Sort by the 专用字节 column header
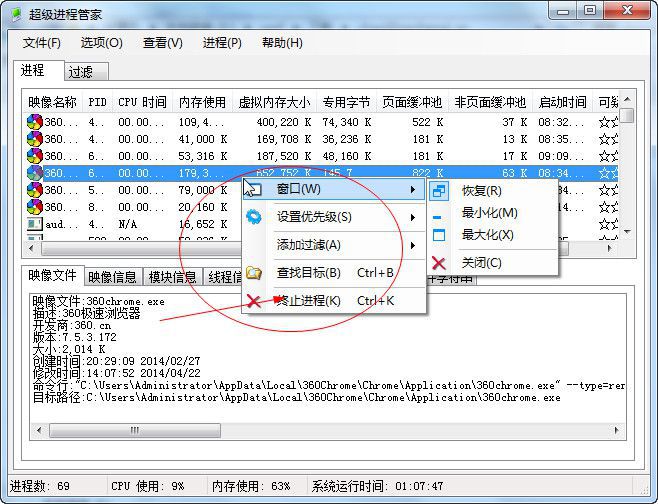This screenshot has width=658, height=504. pyautogui.click(x=346, y=102)
